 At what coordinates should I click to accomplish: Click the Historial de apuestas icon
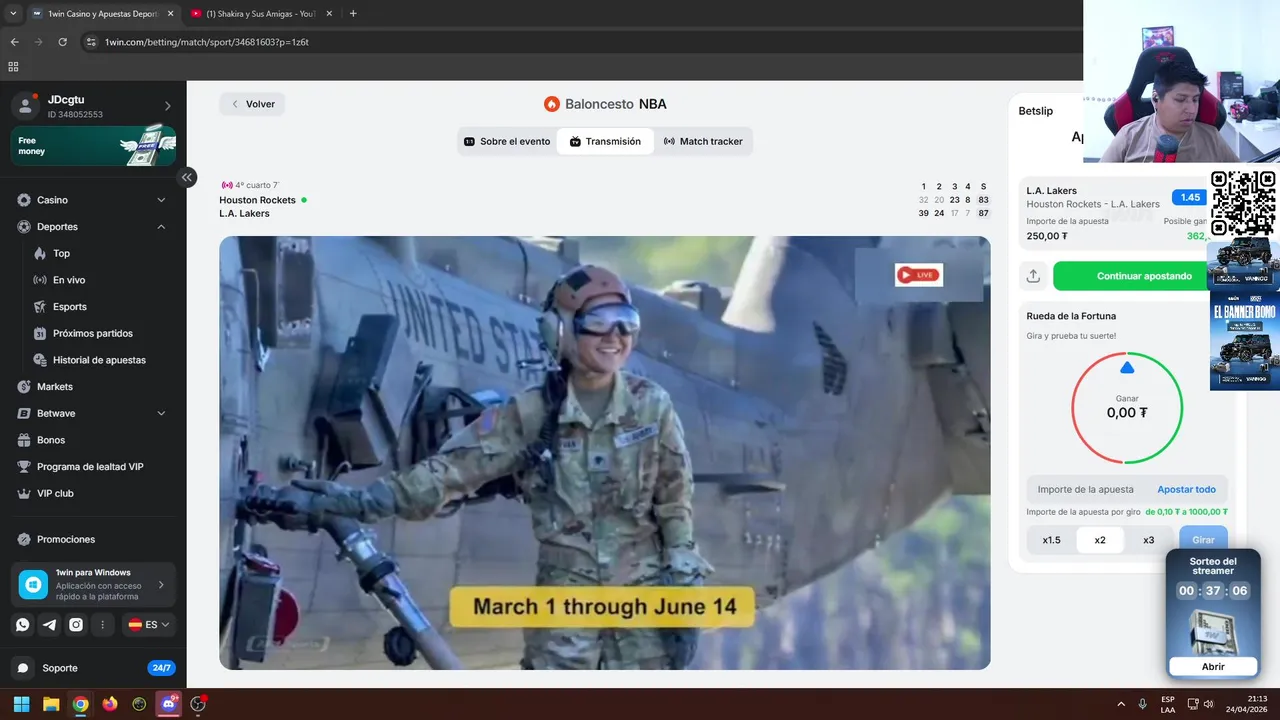pos(40,360)
